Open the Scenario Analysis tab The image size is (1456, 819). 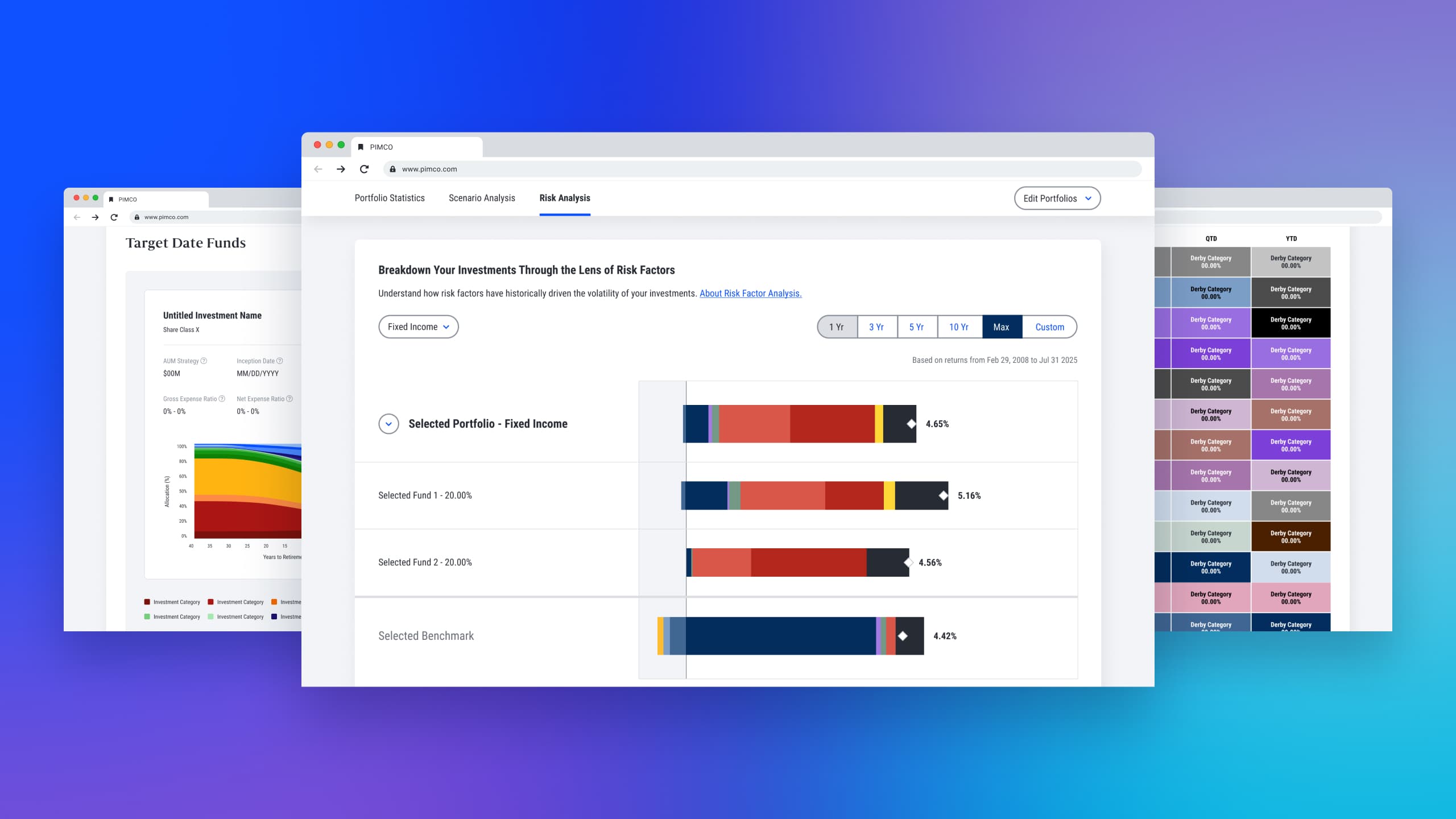pyautogui.click(x=481, y=198)
